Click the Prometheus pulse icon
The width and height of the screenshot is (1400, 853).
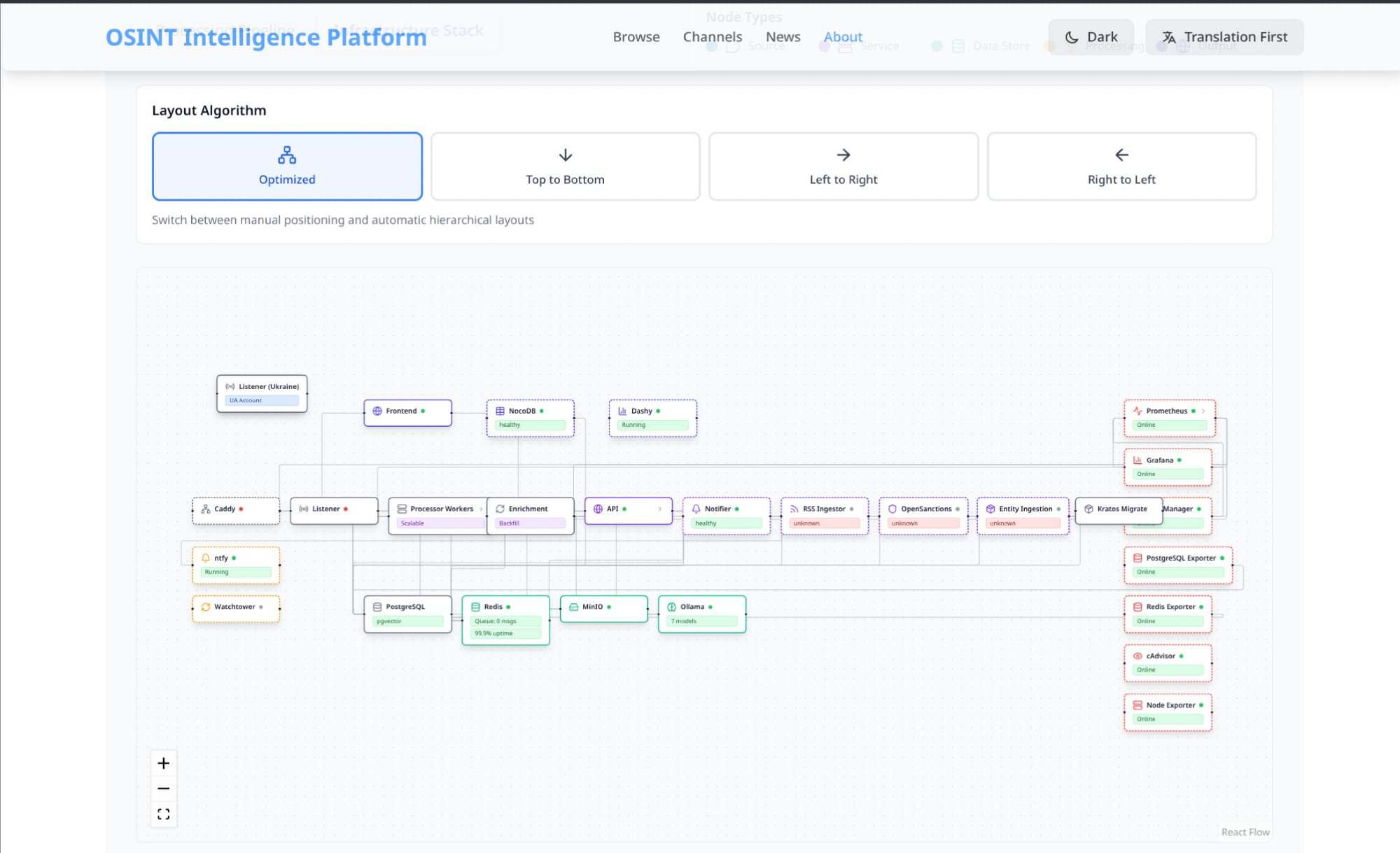tap(1137, 411)
